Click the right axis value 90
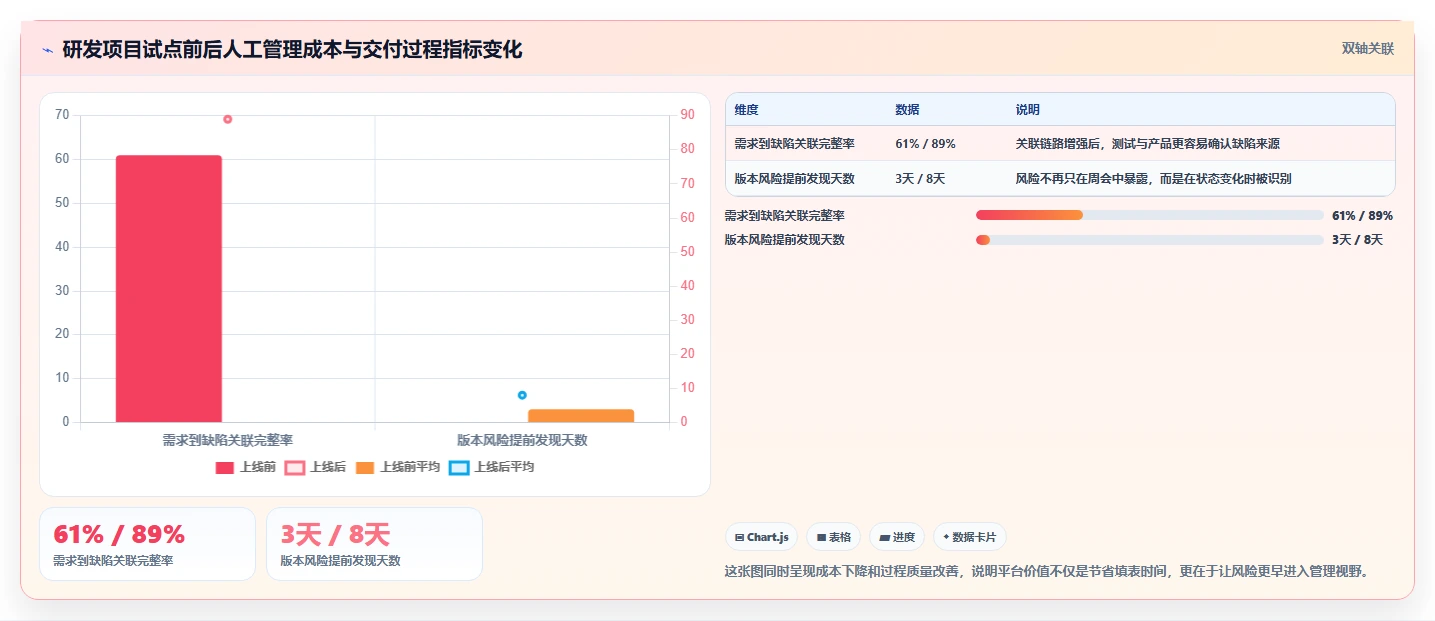The width and height of the screenshot is (1435, 621). 687,115
